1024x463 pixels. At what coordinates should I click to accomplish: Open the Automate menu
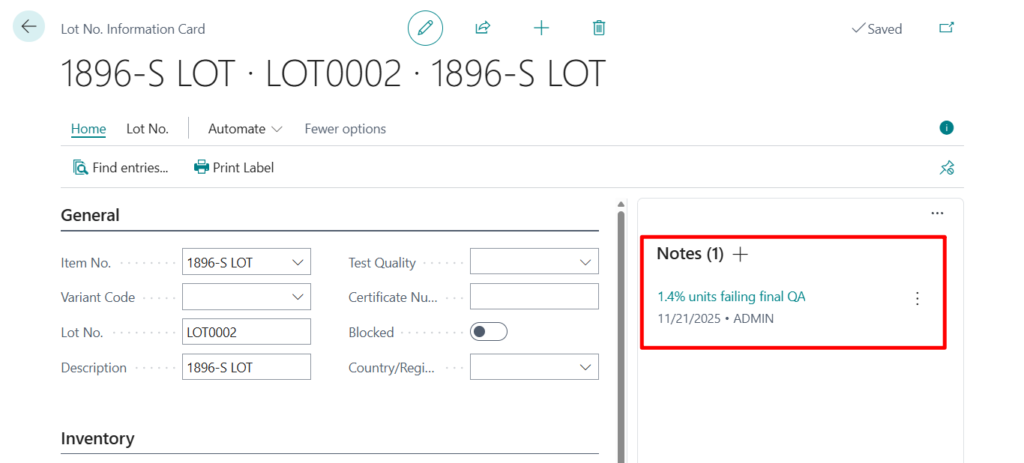tap(245, 129)
